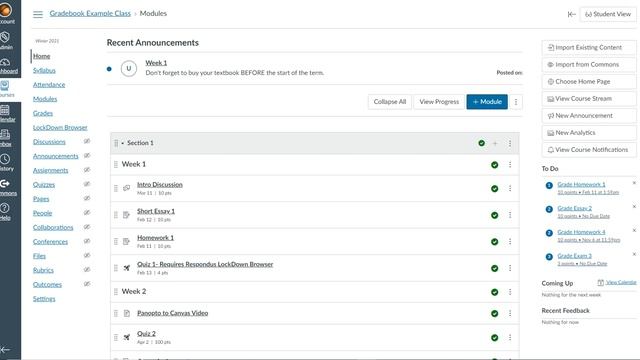Open the Grade Exam 3 to-do link
This screenshot has height=360, width=640.
574,256
